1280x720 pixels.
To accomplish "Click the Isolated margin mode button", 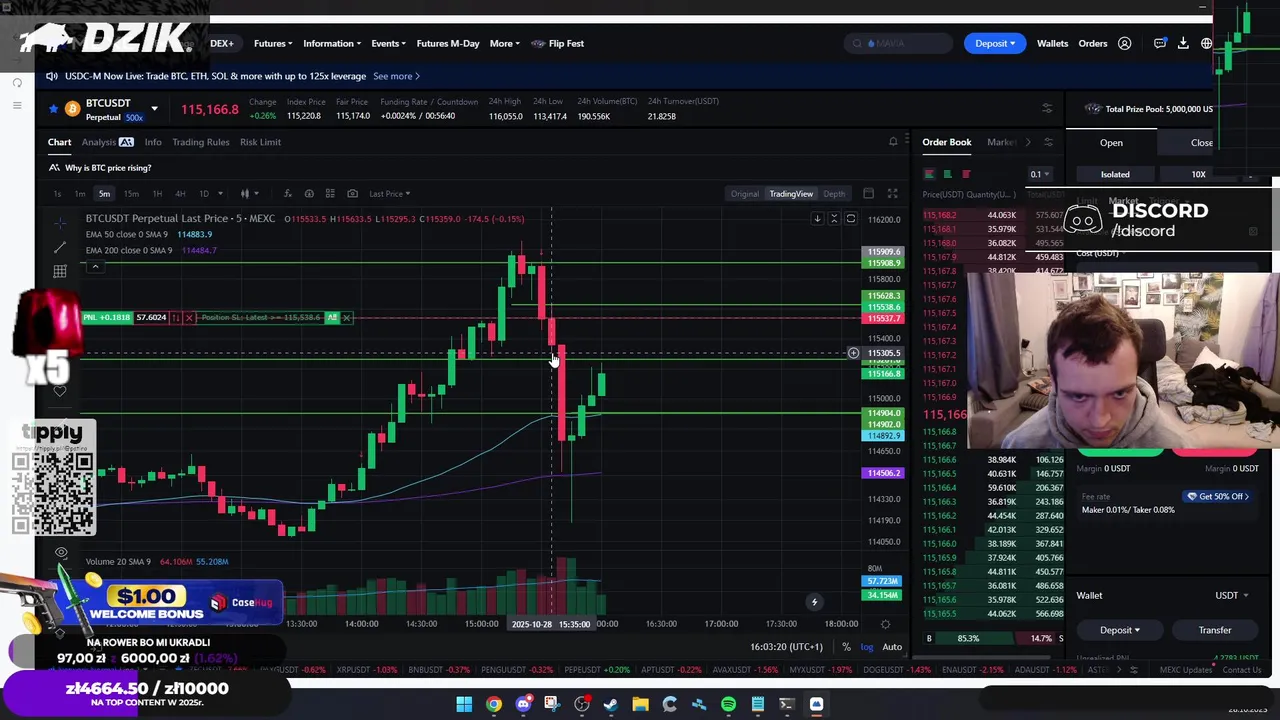I will [1115, 175].
